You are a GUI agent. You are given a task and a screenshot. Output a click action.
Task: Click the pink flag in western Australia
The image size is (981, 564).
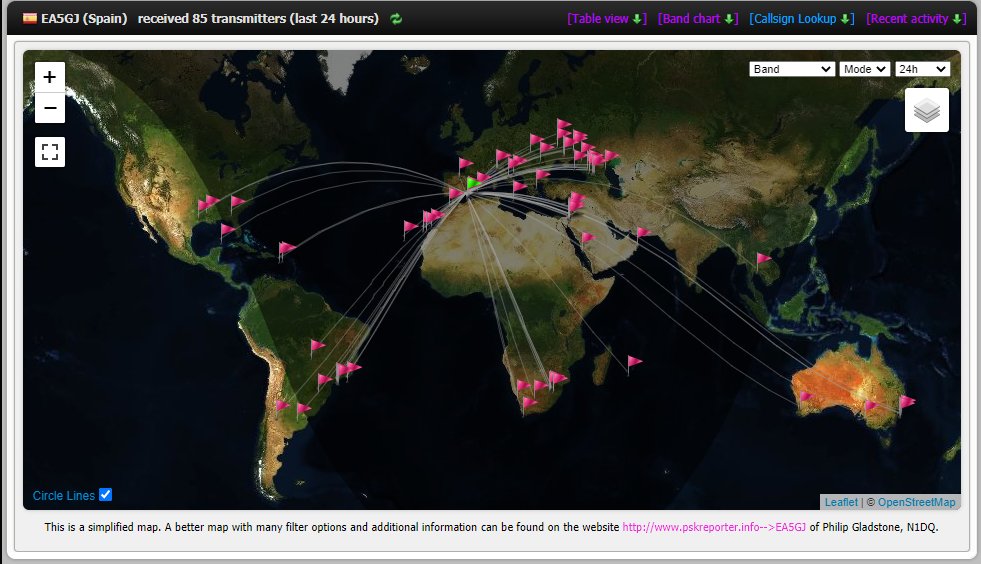point(806,397)
